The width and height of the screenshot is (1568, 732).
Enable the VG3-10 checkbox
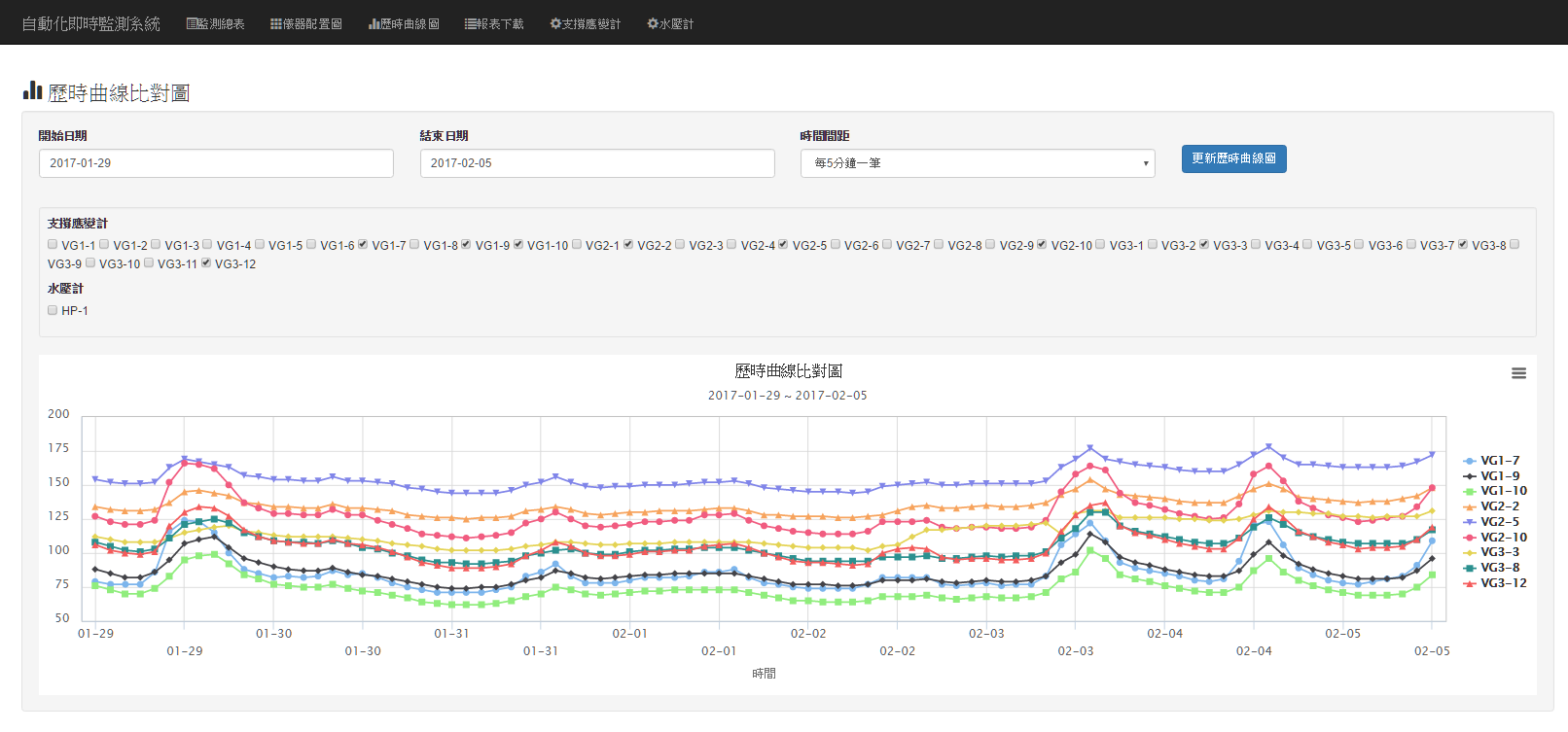pos(90,263)
